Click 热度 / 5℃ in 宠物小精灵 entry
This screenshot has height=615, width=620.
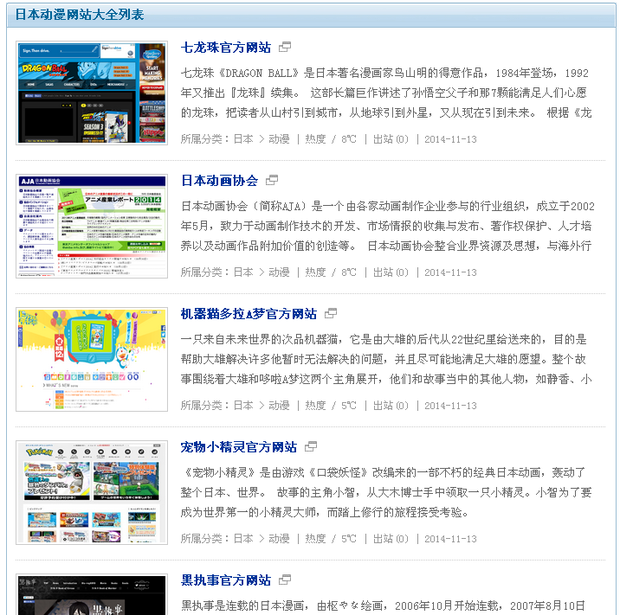[331, 539]
